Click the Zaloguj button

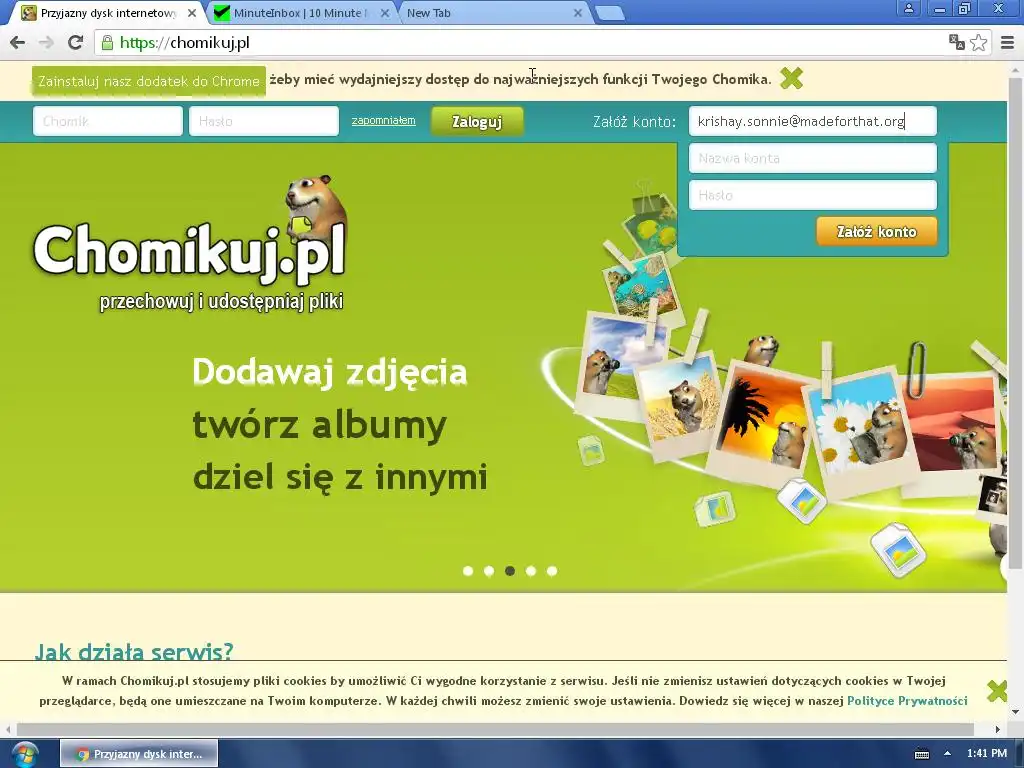(477, 121)
